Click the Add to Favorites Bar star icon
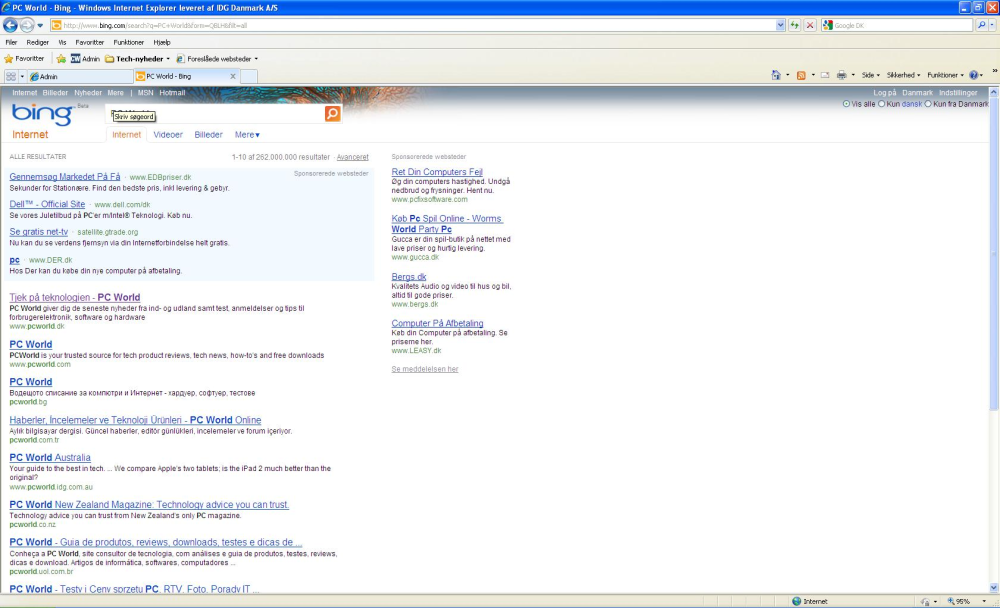 [x=61, y=59]
